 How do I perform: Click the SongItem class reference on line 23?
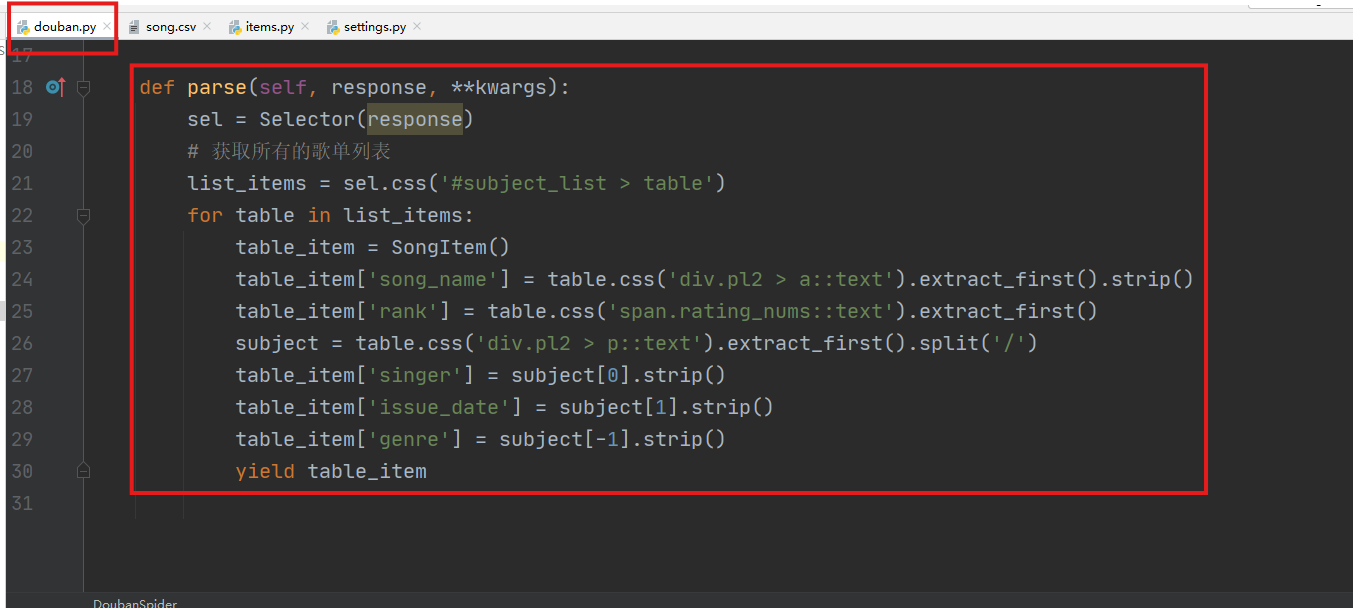[x=439, y=247]
